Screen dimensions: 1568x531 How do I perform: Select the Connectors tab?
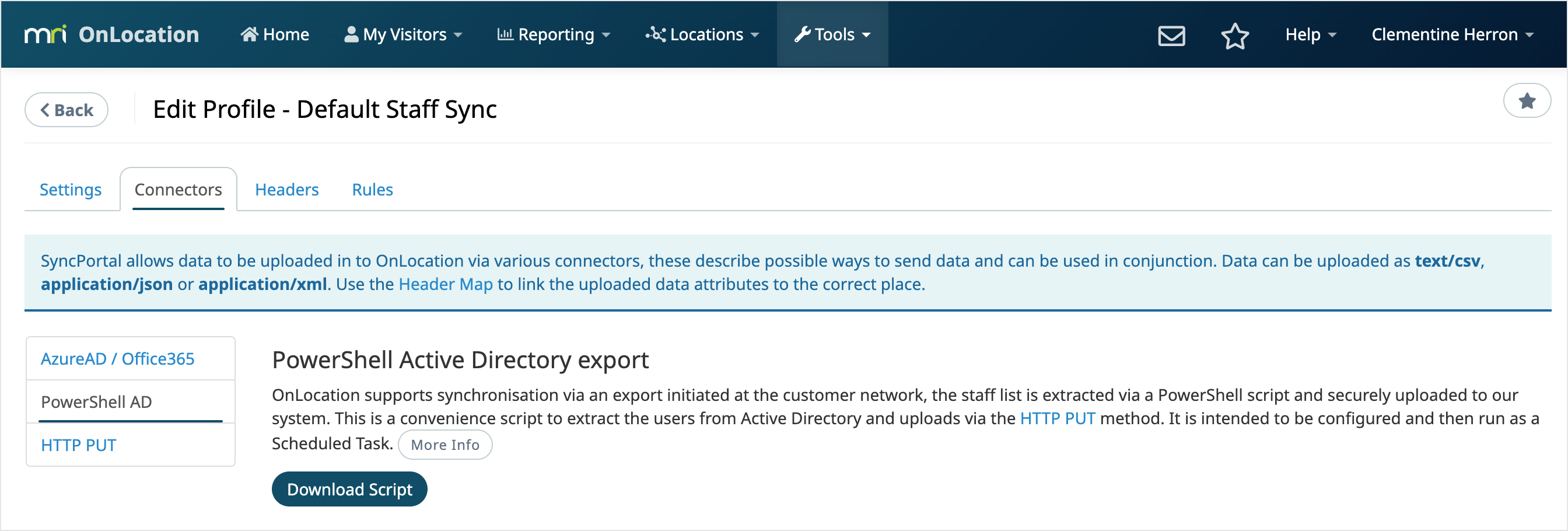(x=178, y=190)
